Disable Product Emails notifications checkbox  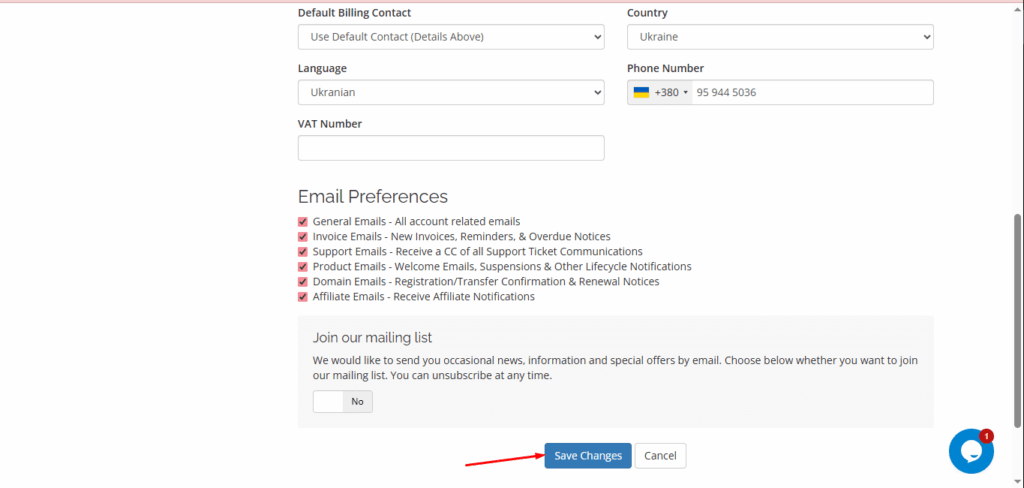tap(303, 267)
